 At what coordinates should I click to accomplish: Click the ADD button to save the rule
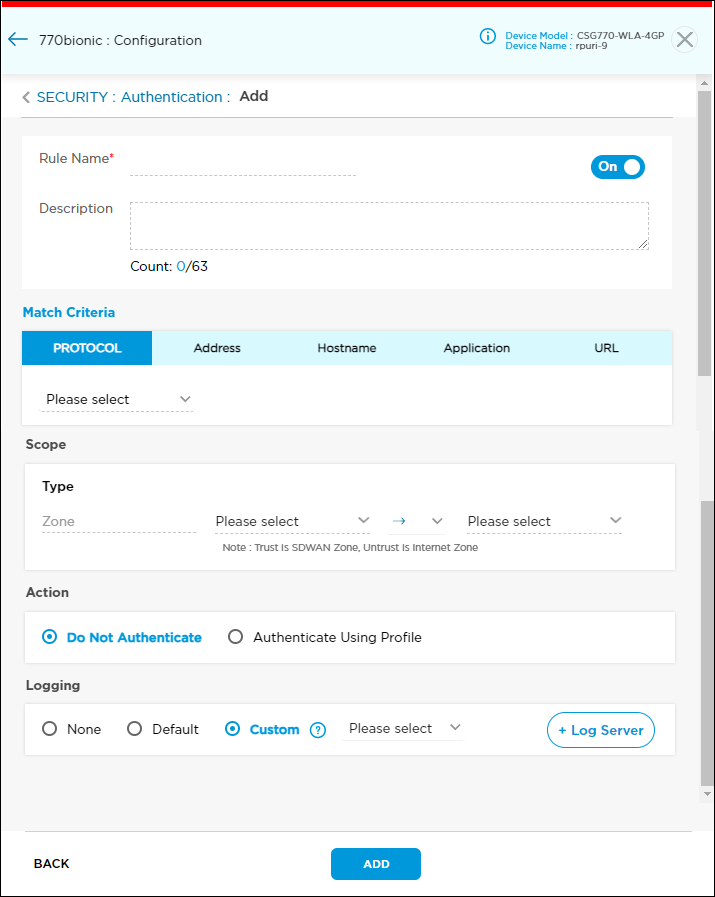click(376, 863)
